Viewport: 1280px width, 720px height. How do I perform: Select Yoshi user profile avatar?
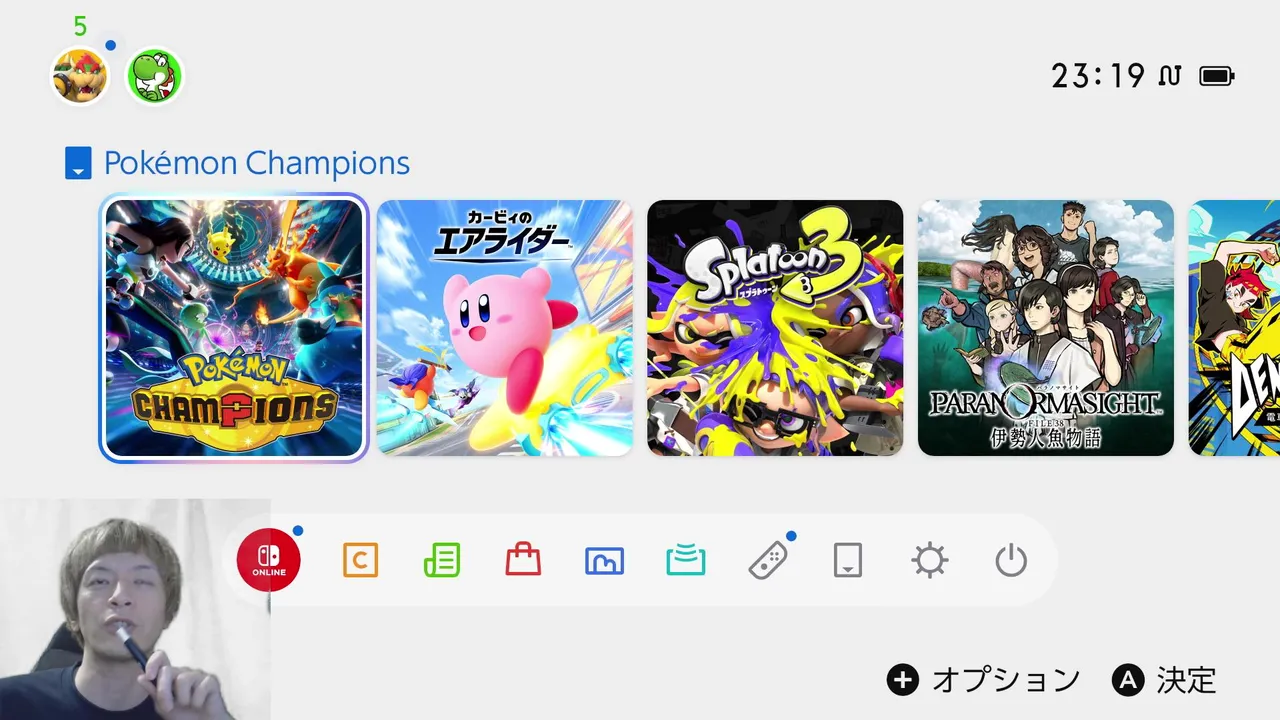154,76
